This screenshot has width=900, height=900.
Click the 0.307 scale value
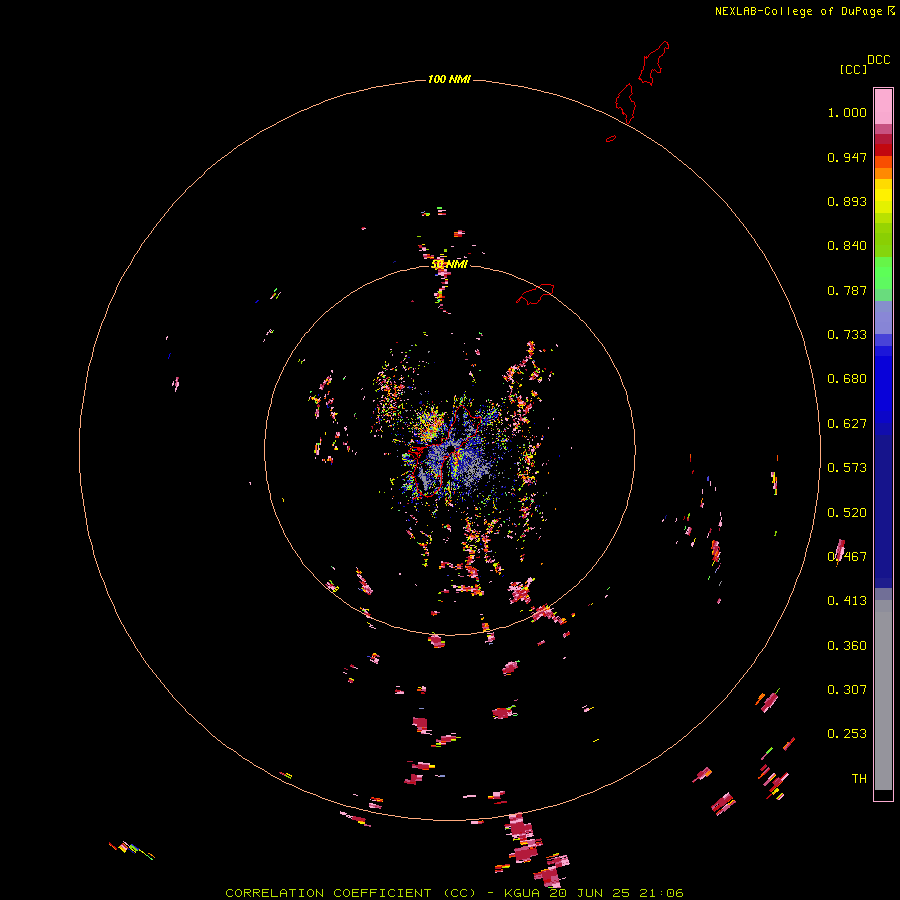click(847, 690)
